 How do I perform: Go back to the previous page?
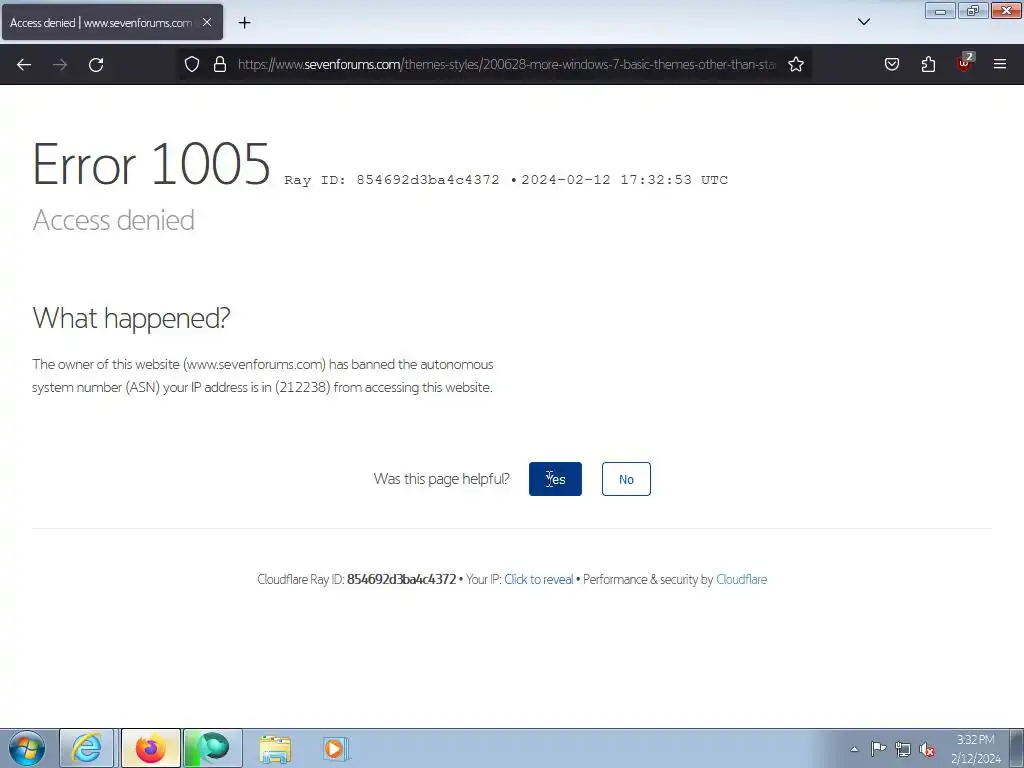[24, 64]
